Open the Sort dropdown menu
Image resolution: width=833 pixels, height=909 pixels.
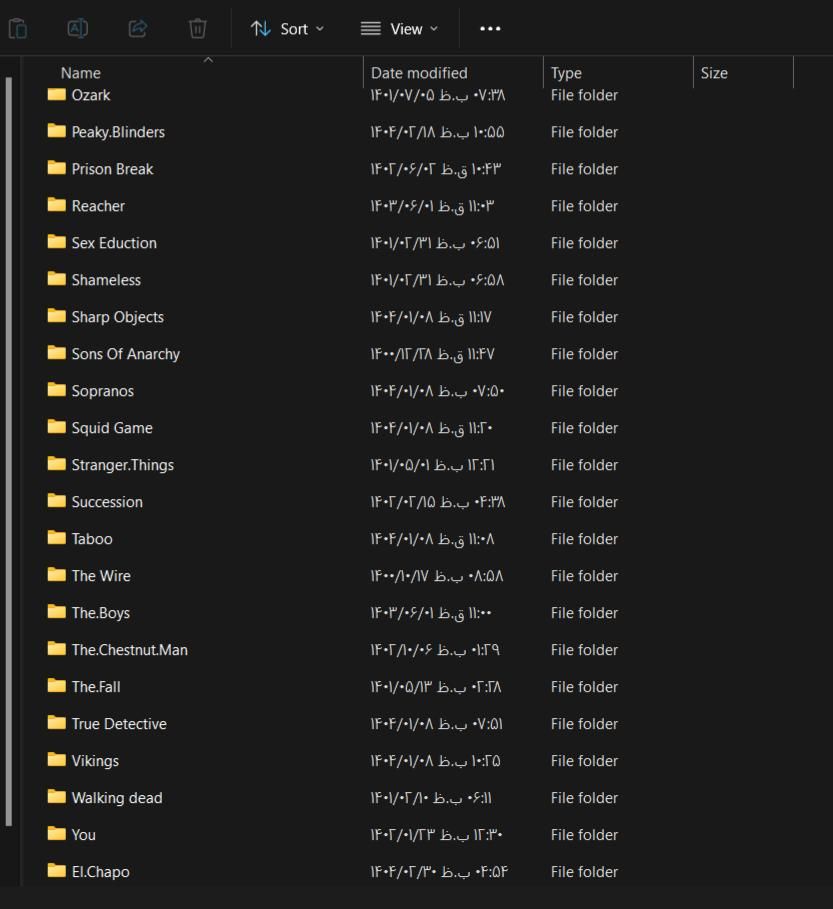(287, 28)
